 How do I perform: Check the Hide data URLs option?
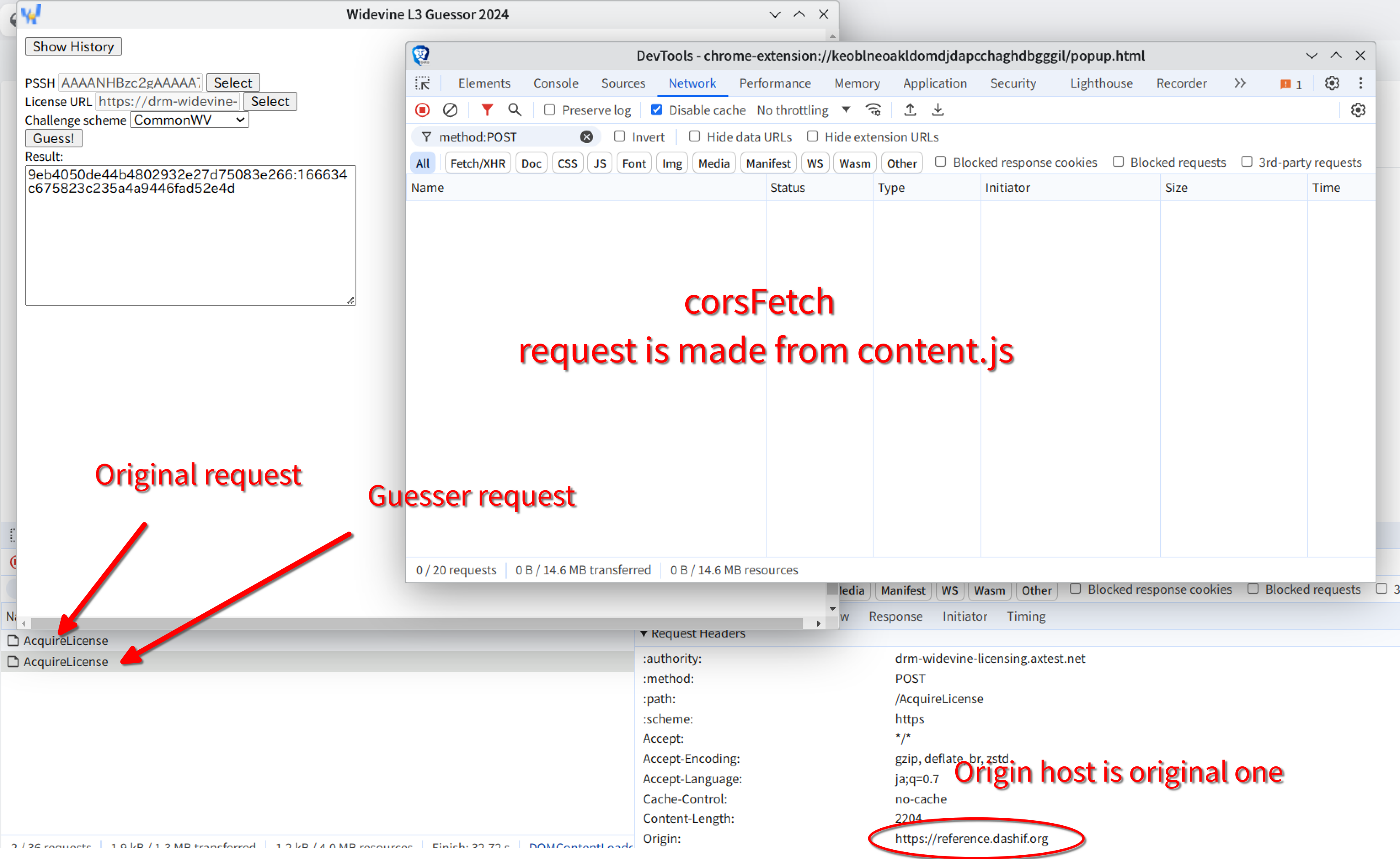click(695, 137)
